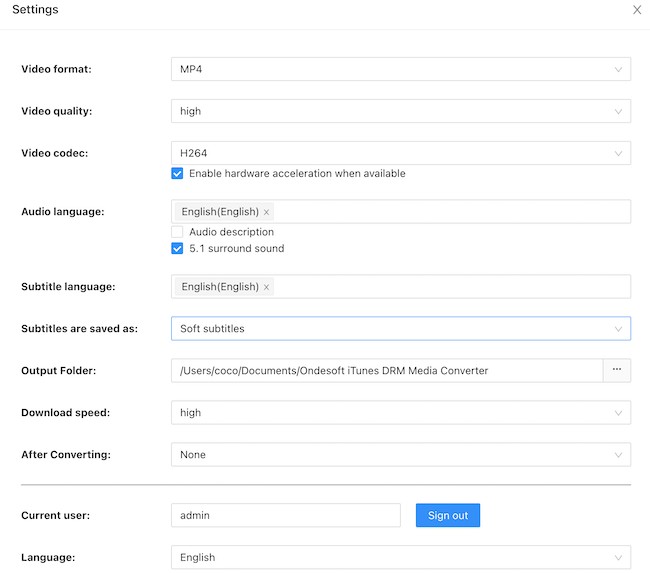This screenshot has height=573, width=650.
Task: Uncheck 5.1 surround sound
Action: pos(177,248)
